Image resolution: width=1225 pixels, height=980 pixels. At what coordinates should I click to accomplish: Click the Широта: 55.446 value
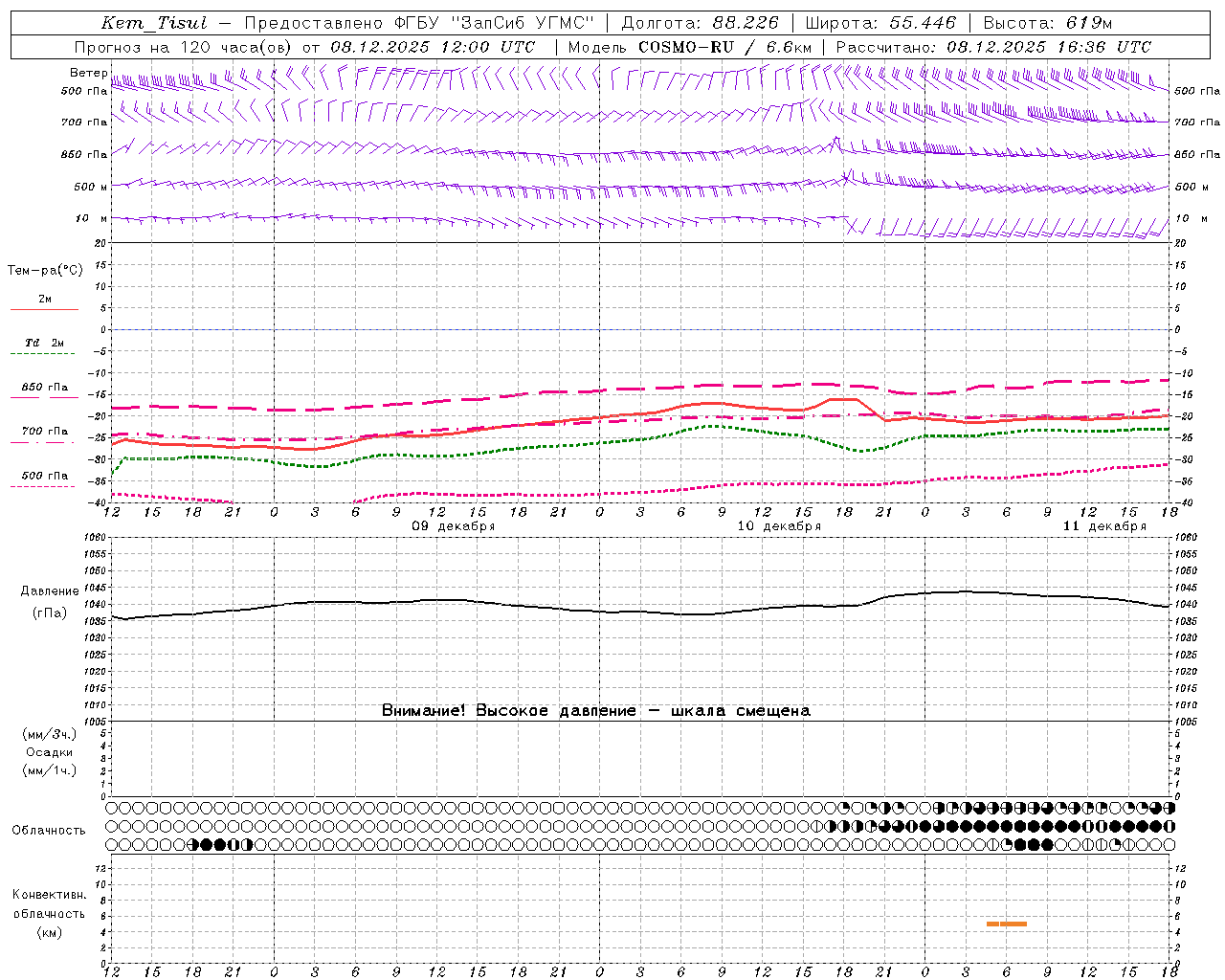(x=880, y=23)
